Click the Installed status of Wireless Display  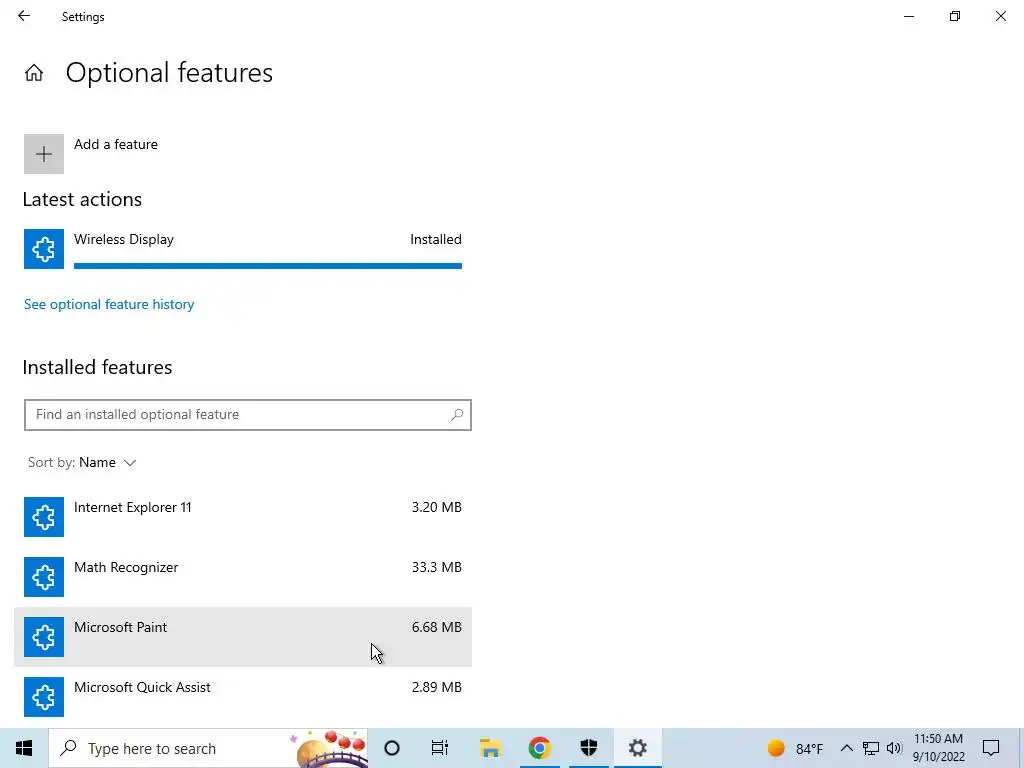coord(436,240)
